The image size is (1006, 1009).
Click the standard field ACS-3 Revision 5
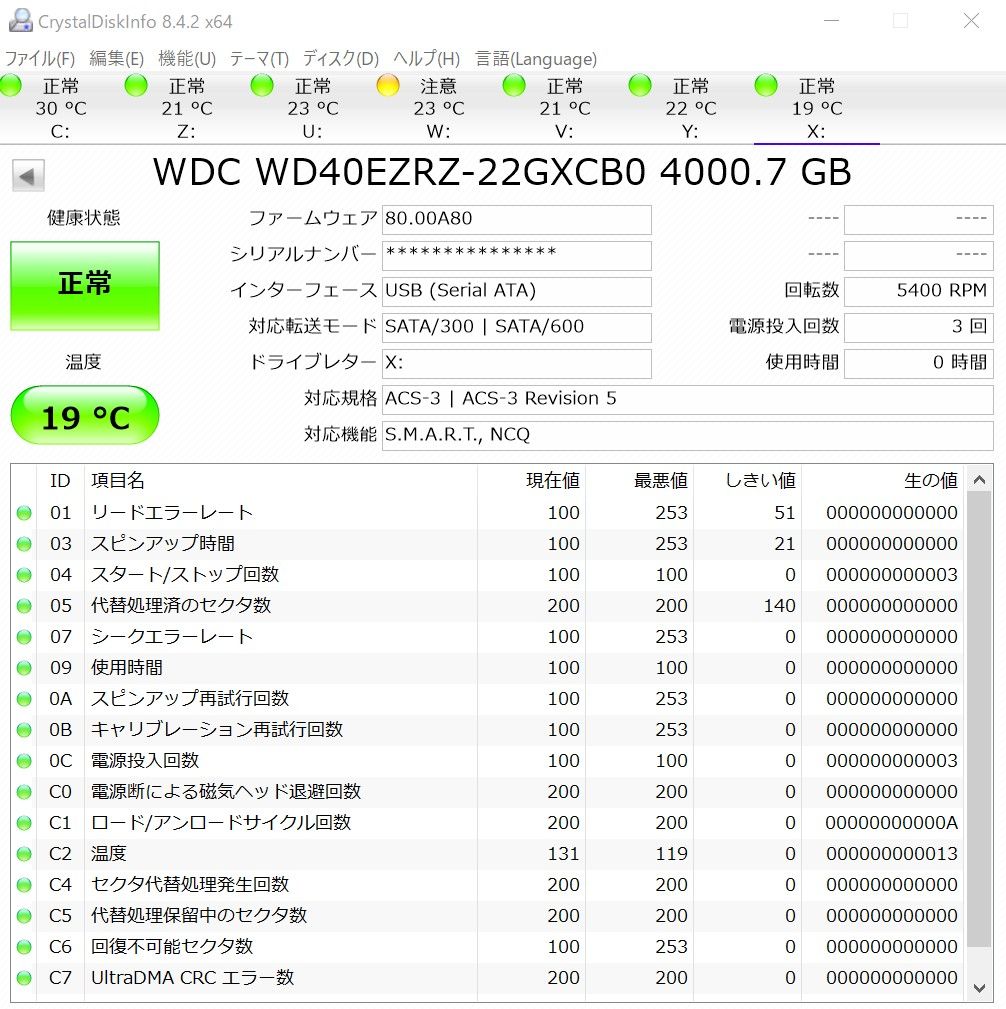[x=687, y=400]
